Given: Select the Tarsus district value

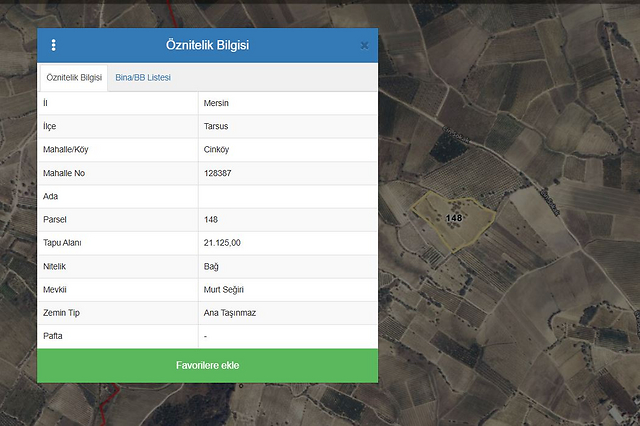Looking at the screenshot, I should pyautogui.click(x=216, y=127).
